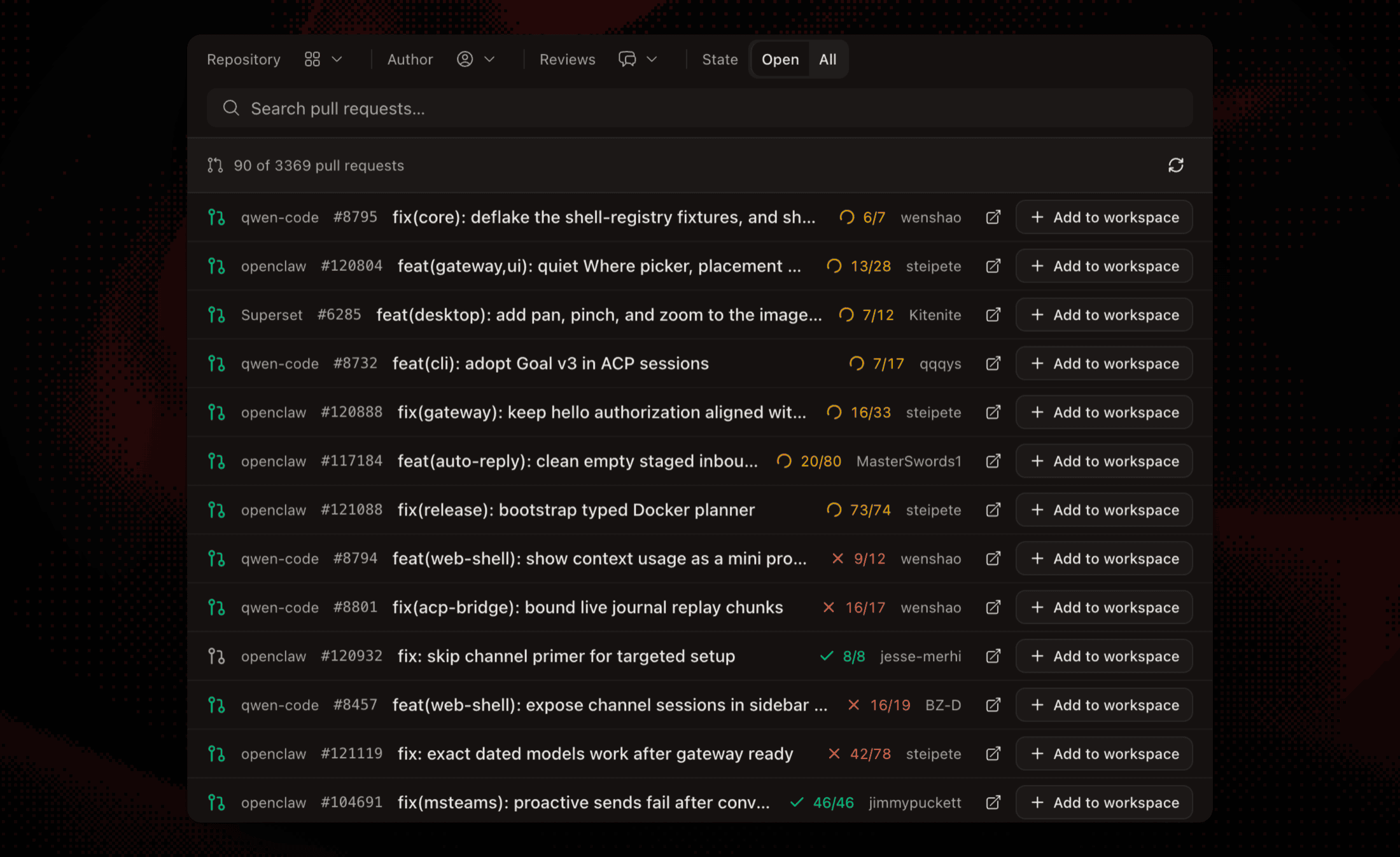
Task: Click title 'feat(cli): adopt Goal v3 in ACP sessions'
Action: (x=550, y=363)
